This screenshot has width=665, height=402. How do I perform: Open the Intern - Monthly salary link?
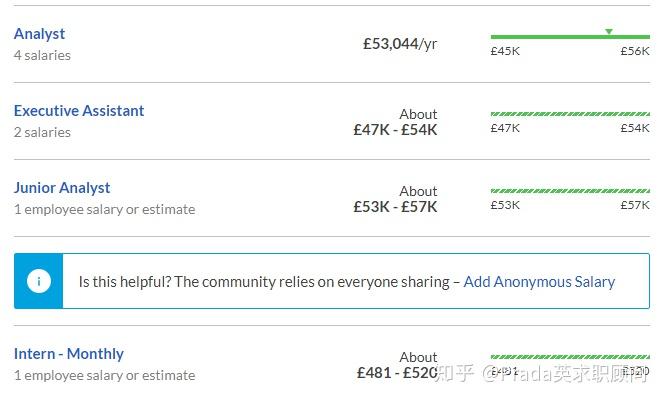click(x=69, y=354)
